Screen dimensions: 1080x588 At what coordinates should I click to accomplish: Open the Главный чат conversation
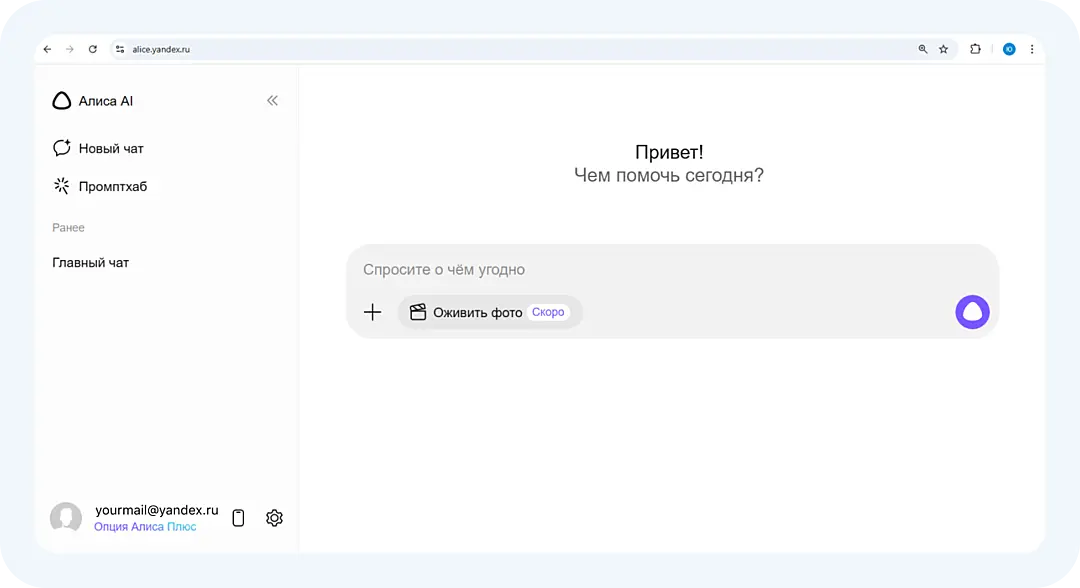click(91, 262)
